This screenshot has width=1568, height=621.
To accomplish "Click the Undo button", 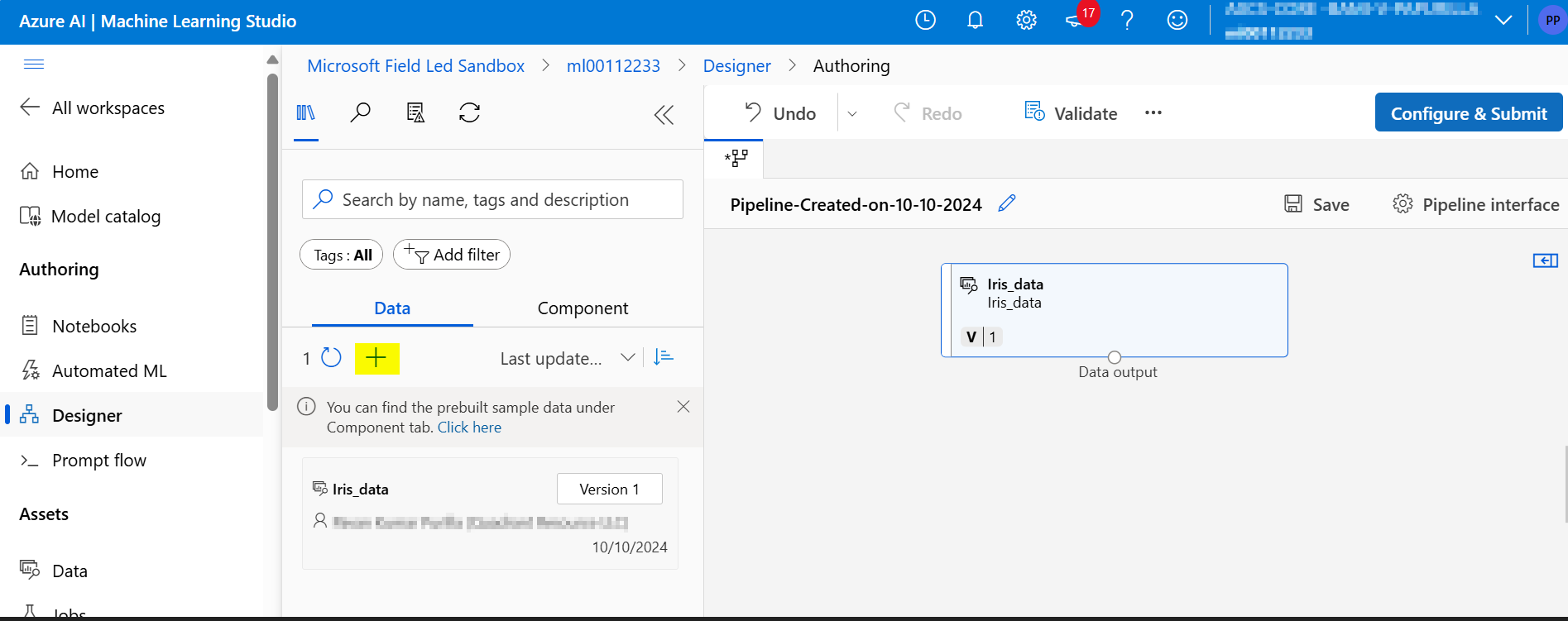I will [x=779, y=113].
